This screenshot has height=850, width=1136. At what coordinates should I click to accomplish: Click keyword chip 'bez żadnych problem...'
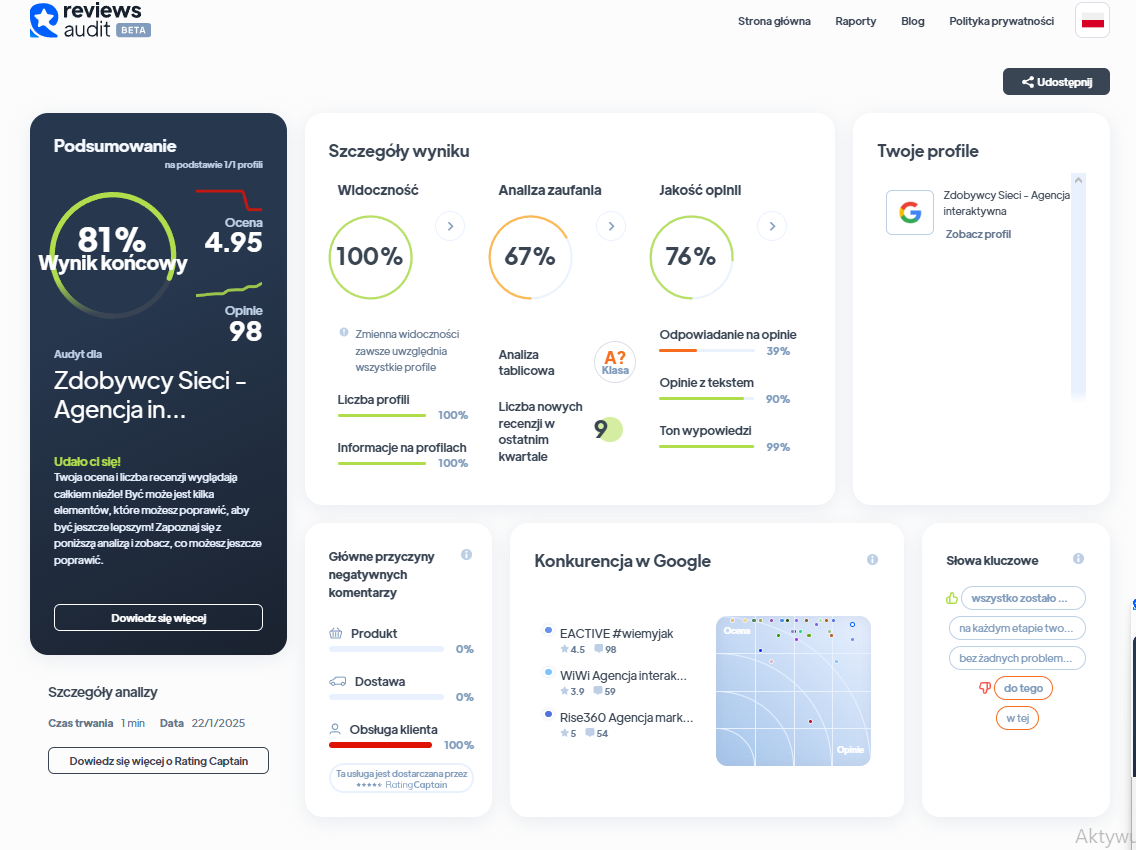pos(1016,658)
